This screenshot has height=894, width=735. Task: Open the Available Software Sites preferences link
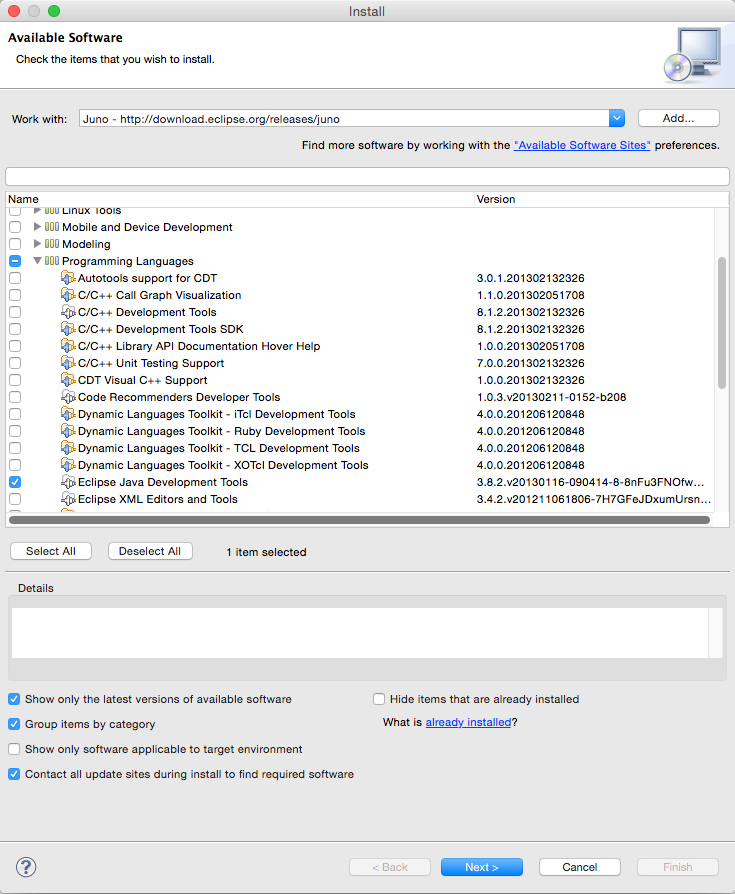(x=582, y=145)
